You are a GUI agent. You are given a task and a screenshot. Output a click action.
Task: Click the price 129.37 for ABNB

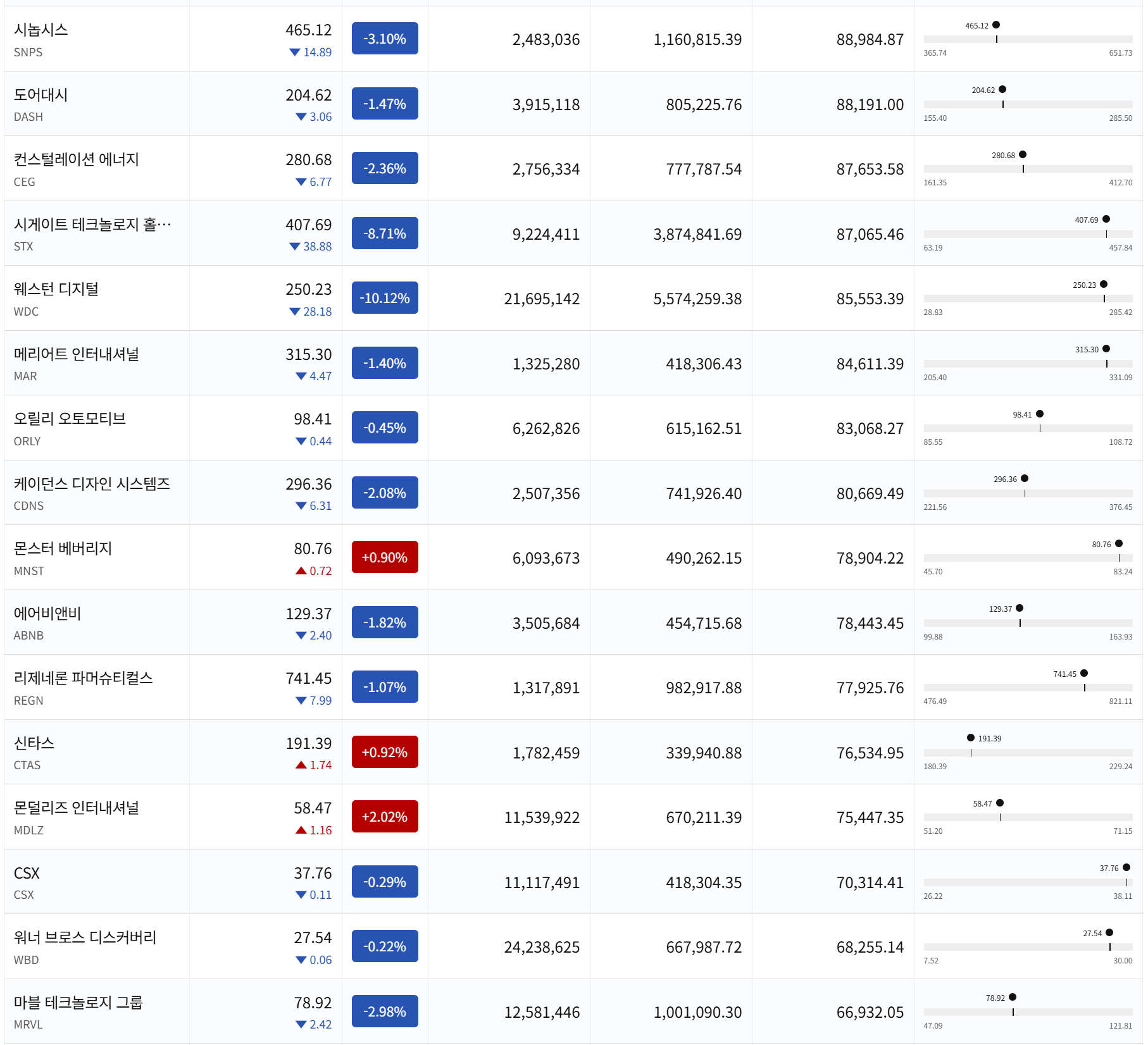tap(309, 614)
